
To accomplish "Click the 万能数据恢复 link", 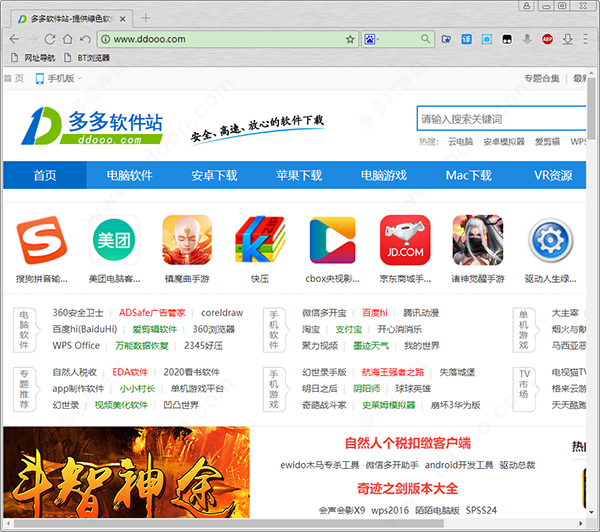I will [x=142, y=346].
